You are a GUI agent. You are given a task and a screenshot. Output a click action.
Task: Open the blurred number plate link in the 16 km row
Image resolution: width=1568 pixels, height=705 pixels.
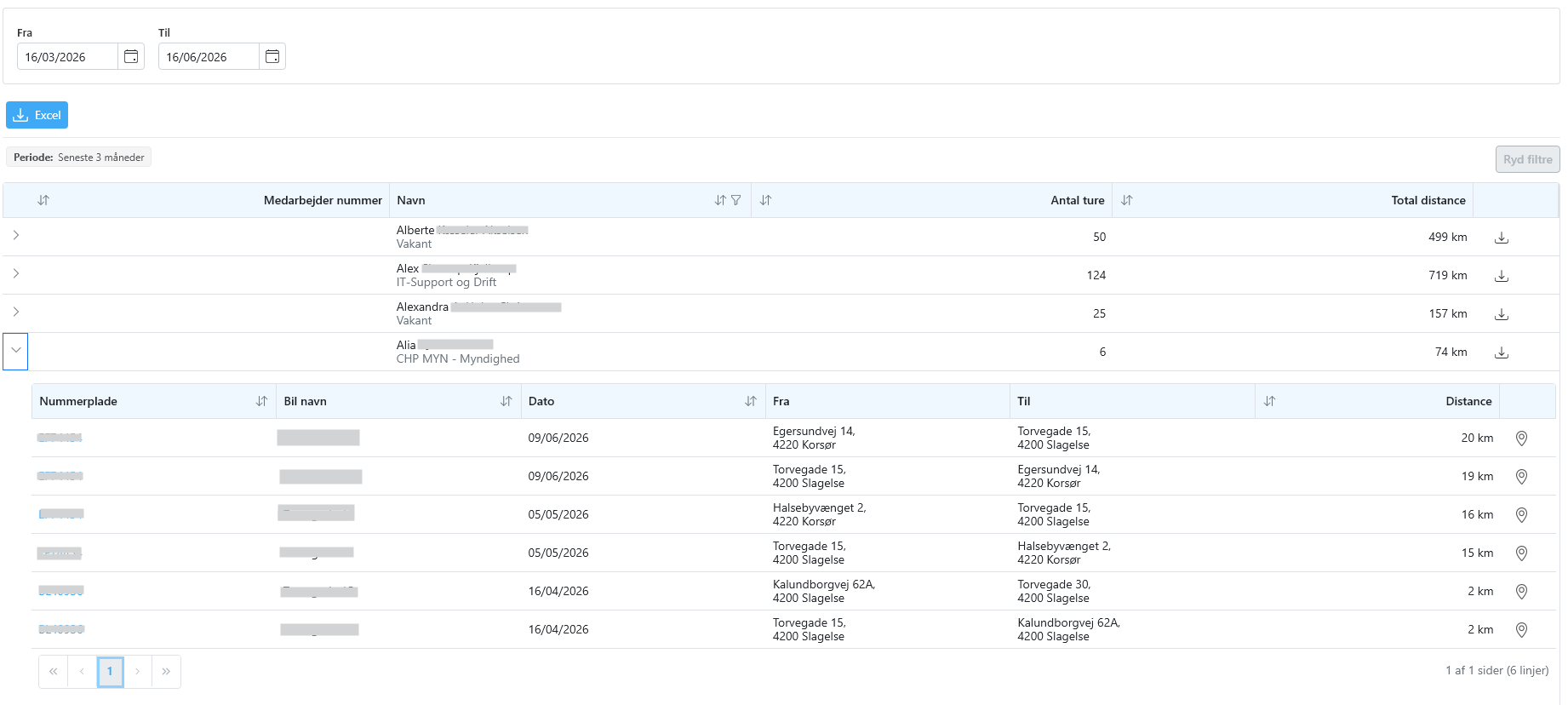tap(61, 514)
